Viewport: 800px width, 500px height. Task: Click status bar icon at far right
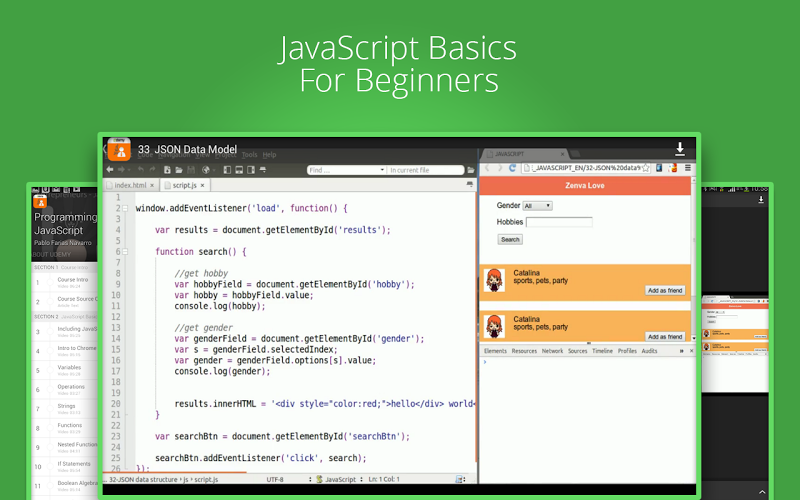click(x=460, y=479)
